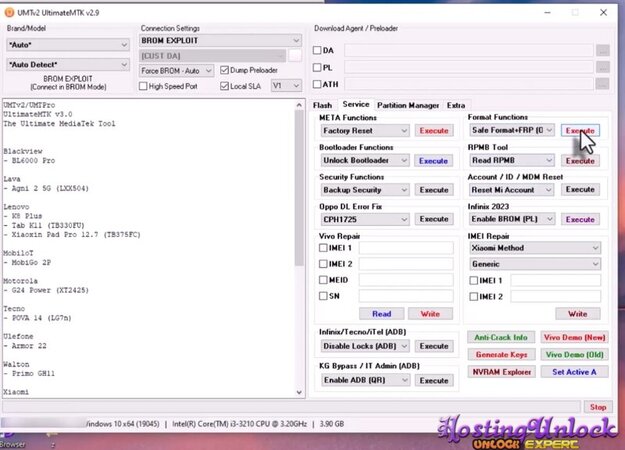Click the ATH file browse button
The image size is (625, 450).
(x=602, y=84)
